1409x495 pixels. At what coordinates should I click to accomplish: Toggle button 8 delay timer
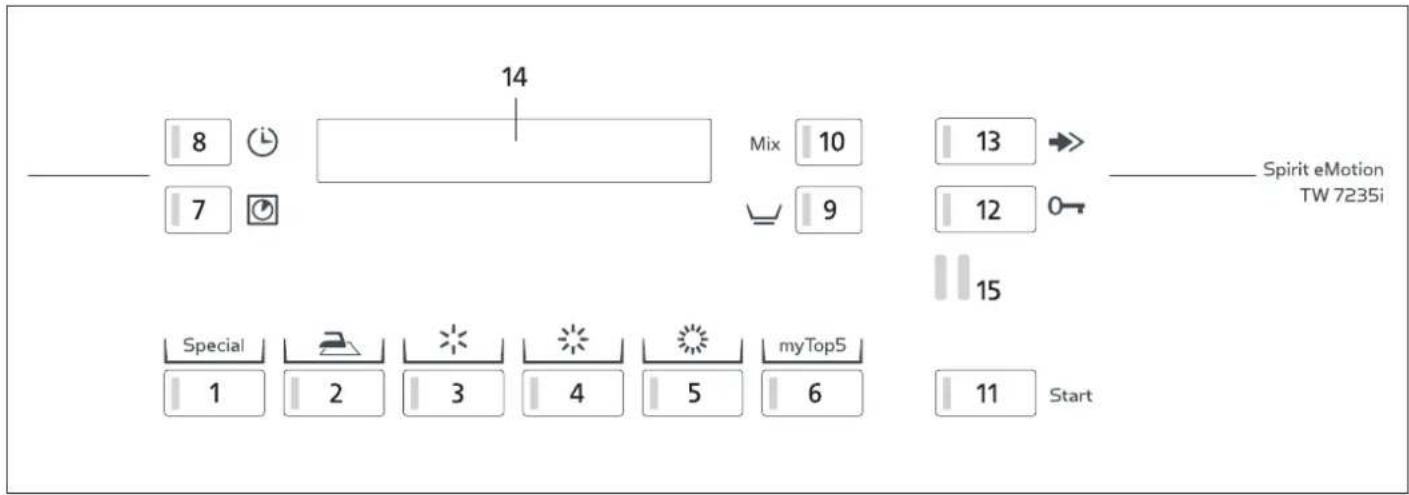(198, 142)
